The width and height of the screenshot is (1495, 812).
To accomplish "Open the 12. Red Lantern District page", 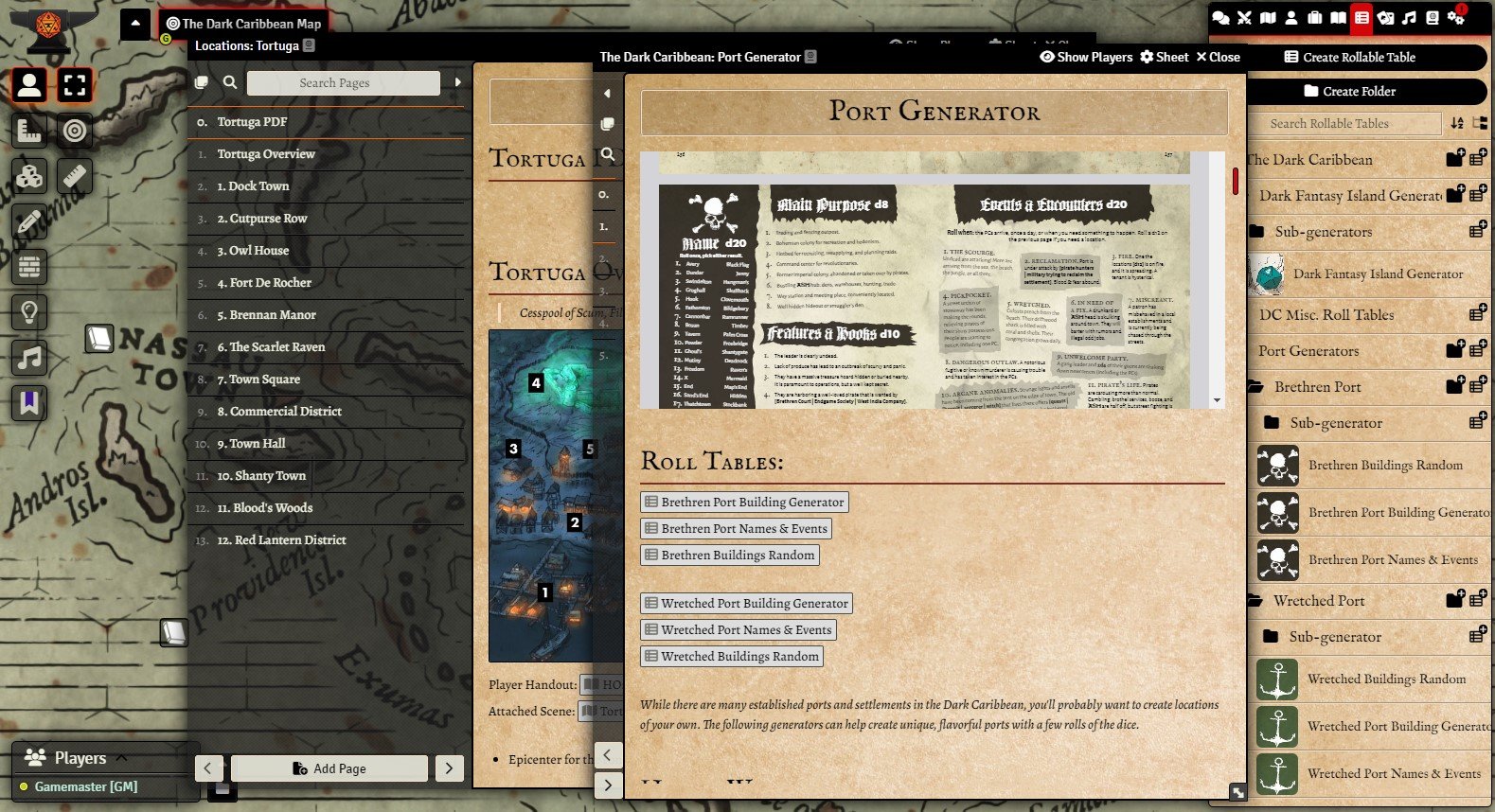I will tap(326, 540).
